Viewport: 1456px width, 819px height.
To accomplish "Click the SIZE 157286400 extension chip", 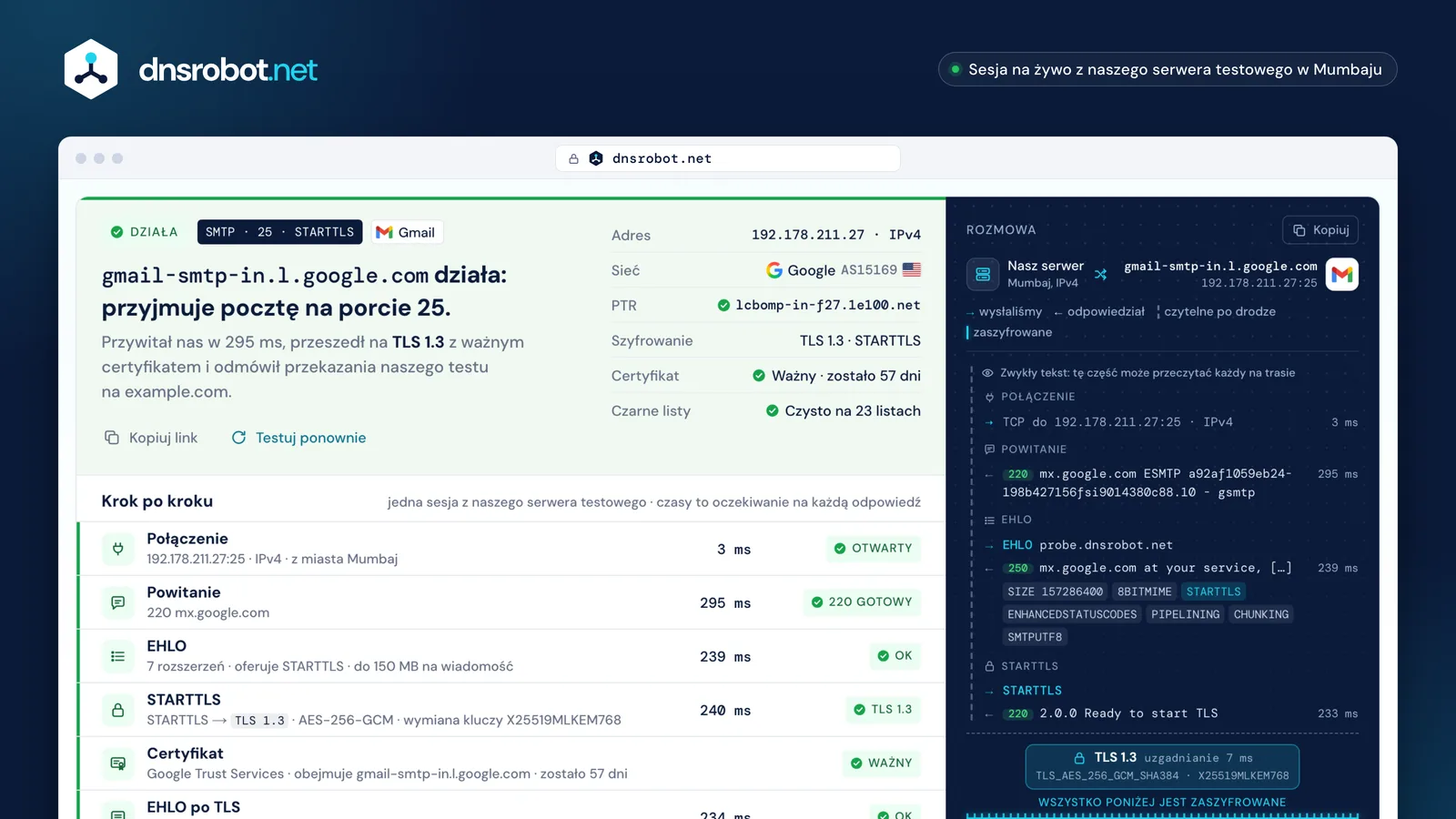I will coord(1055,591).
